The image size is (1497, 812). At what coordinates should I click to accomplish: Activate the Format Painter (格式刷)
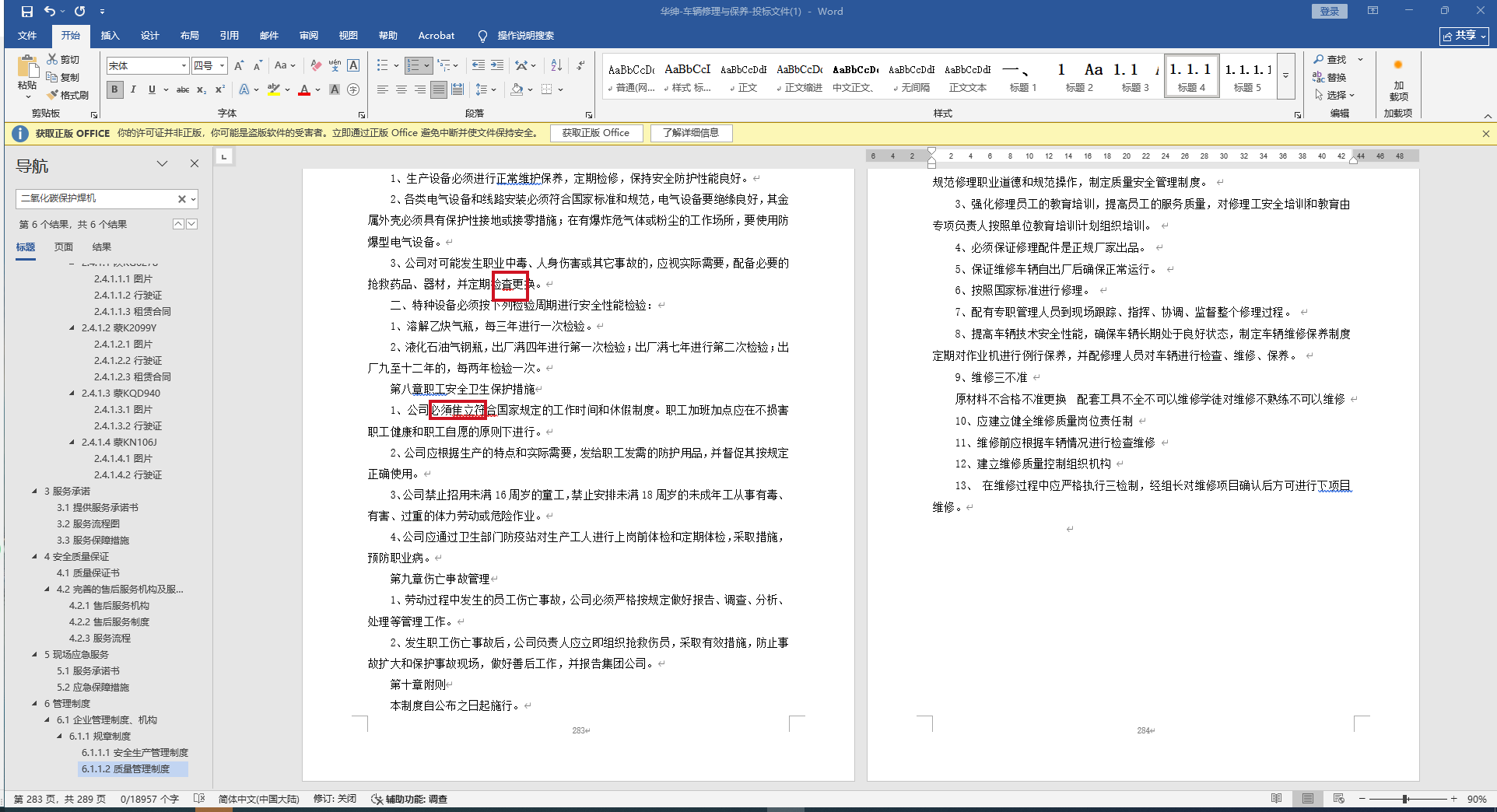point(68,95)
